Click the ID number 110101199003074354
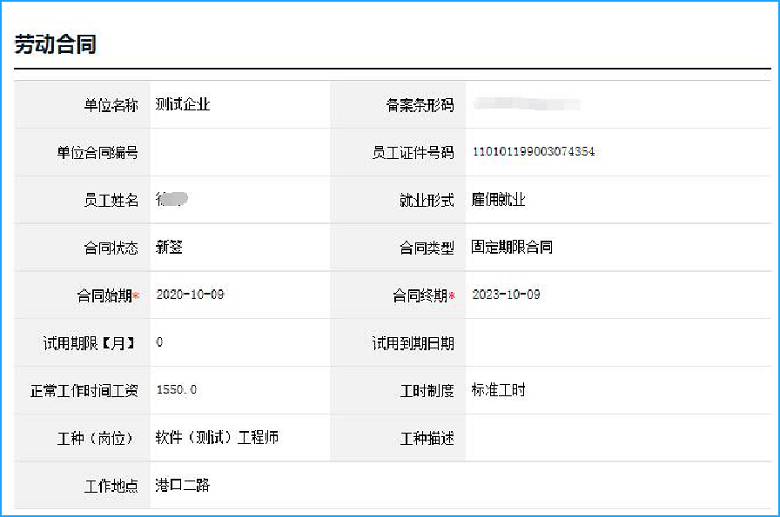 pyautogui.click(x=533, y=152)
